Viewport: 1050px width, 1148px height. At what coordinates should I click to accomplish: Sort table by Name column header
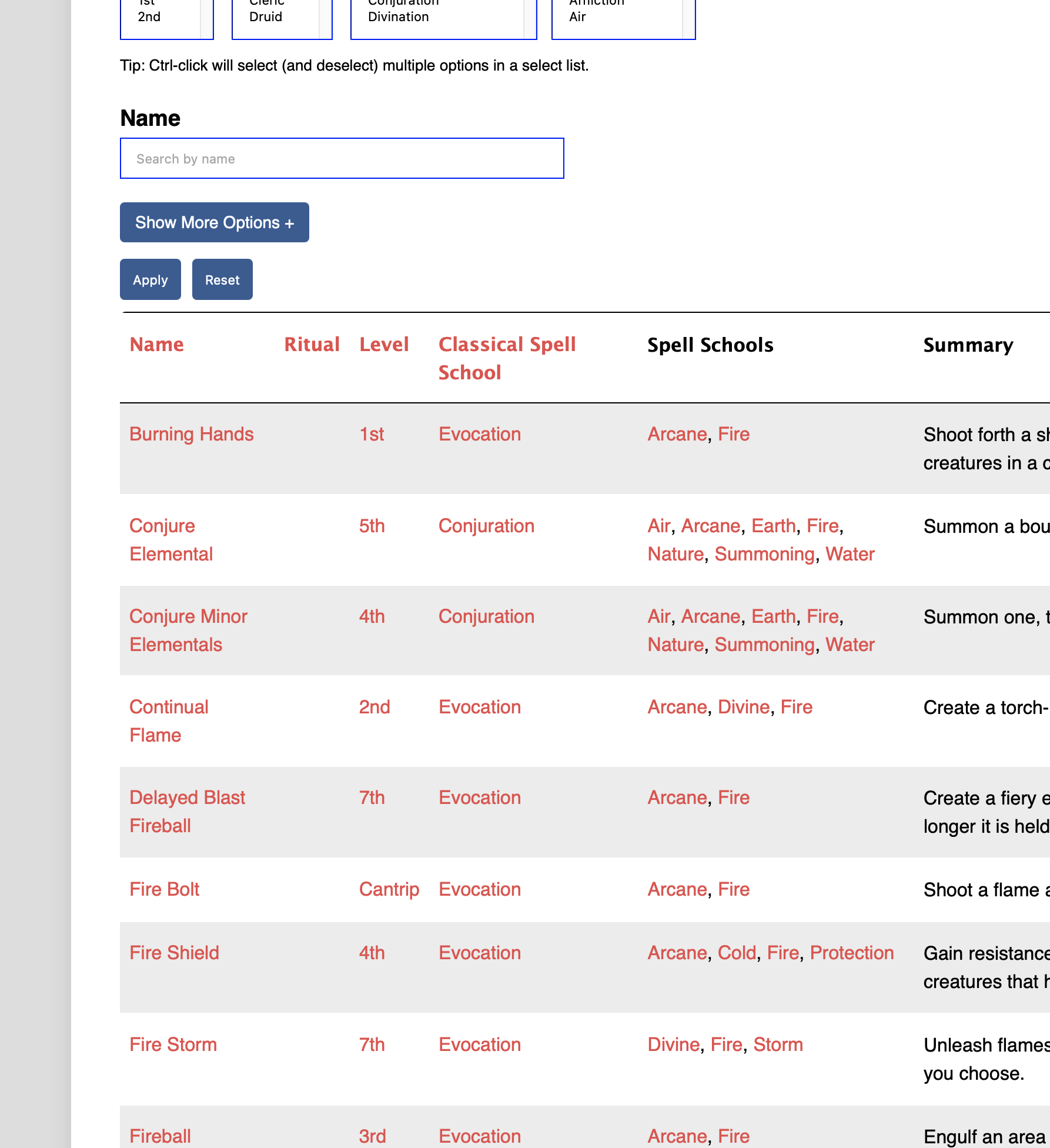pos(157,344)
